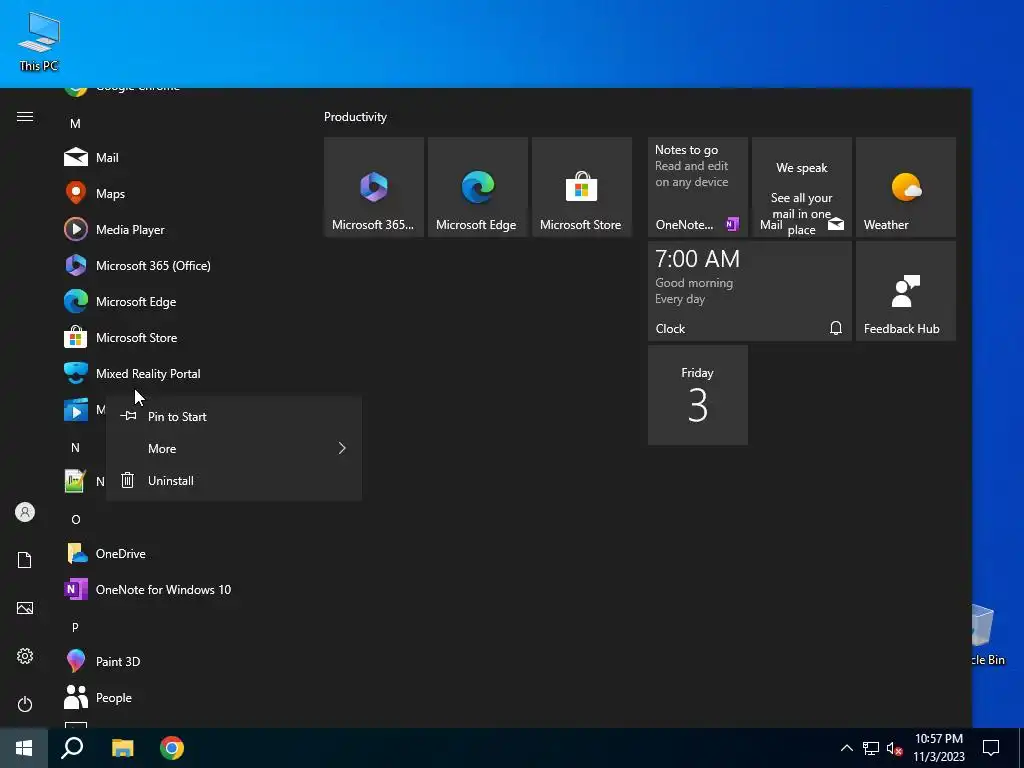Screen dimensions: 1024x768
Task: Click the letter O section header
Action: (76, 519)
